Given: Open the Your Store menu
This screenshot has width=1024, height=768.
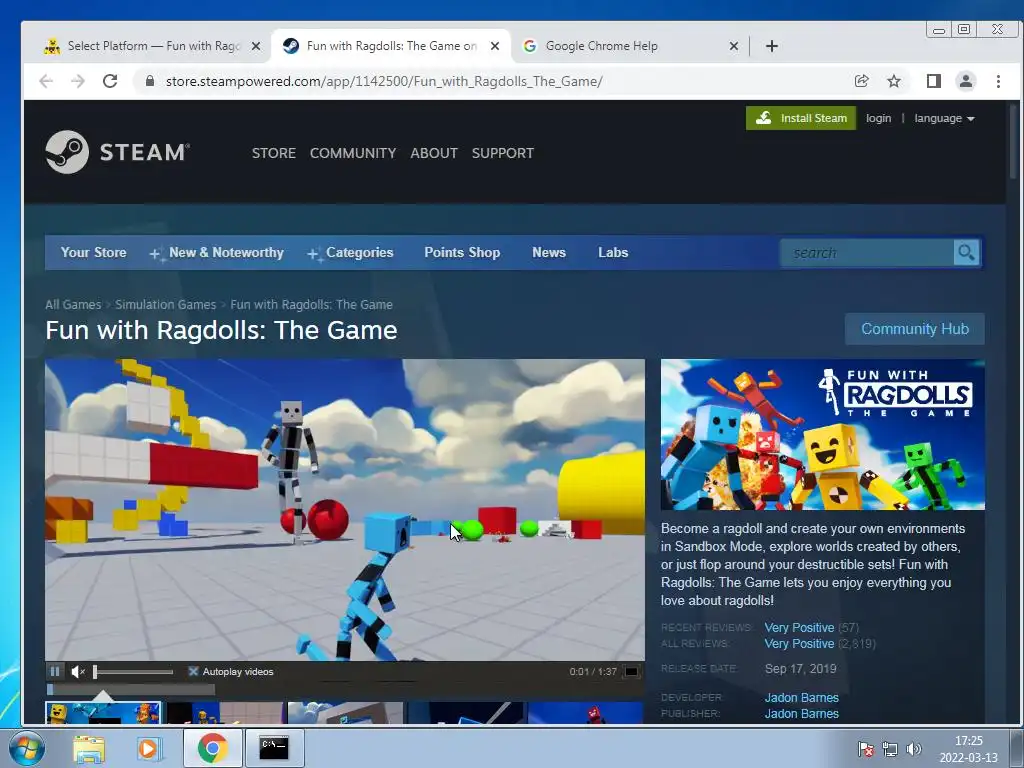Looking at the screenshot, I should click(x=93, y=252).
